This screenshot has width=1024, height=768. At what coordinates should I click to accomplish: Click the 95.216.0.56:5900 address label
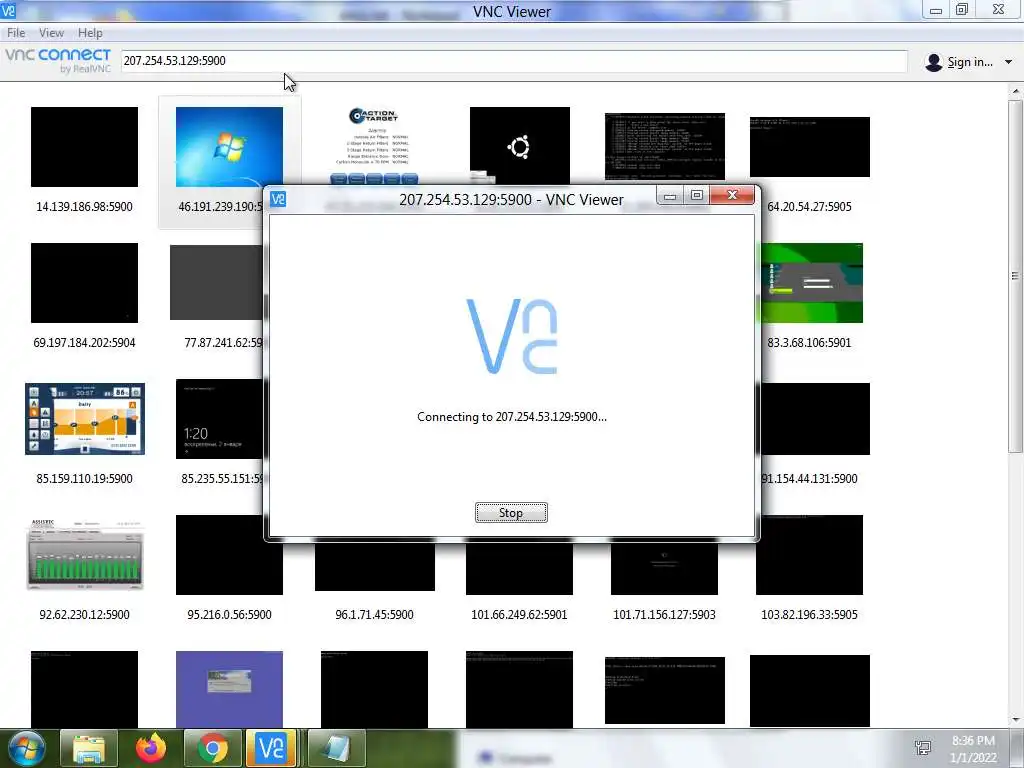coord(229,615)
